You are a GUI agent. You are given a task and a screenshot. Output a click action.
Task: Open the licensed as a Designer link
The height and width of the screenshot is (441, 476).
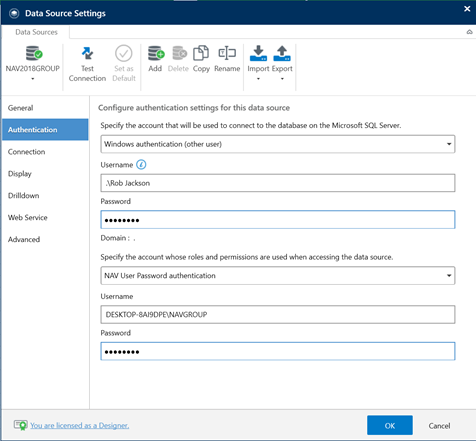79,426
